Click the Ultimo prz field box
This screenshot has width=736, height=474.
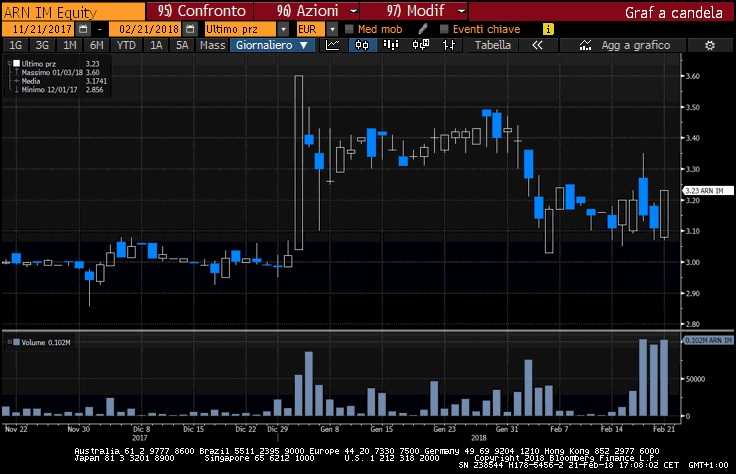point(240,29)
